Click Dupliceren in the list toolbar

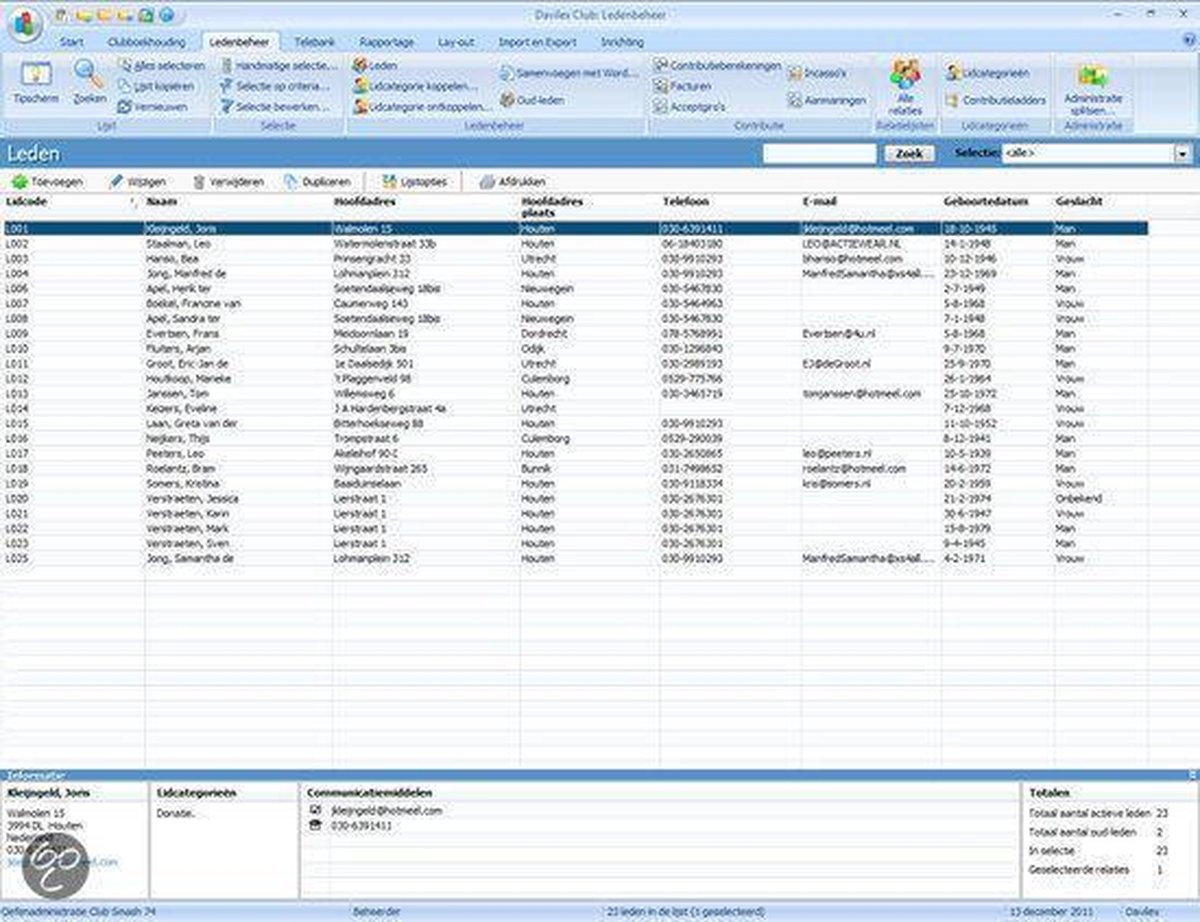click(317, 182)
